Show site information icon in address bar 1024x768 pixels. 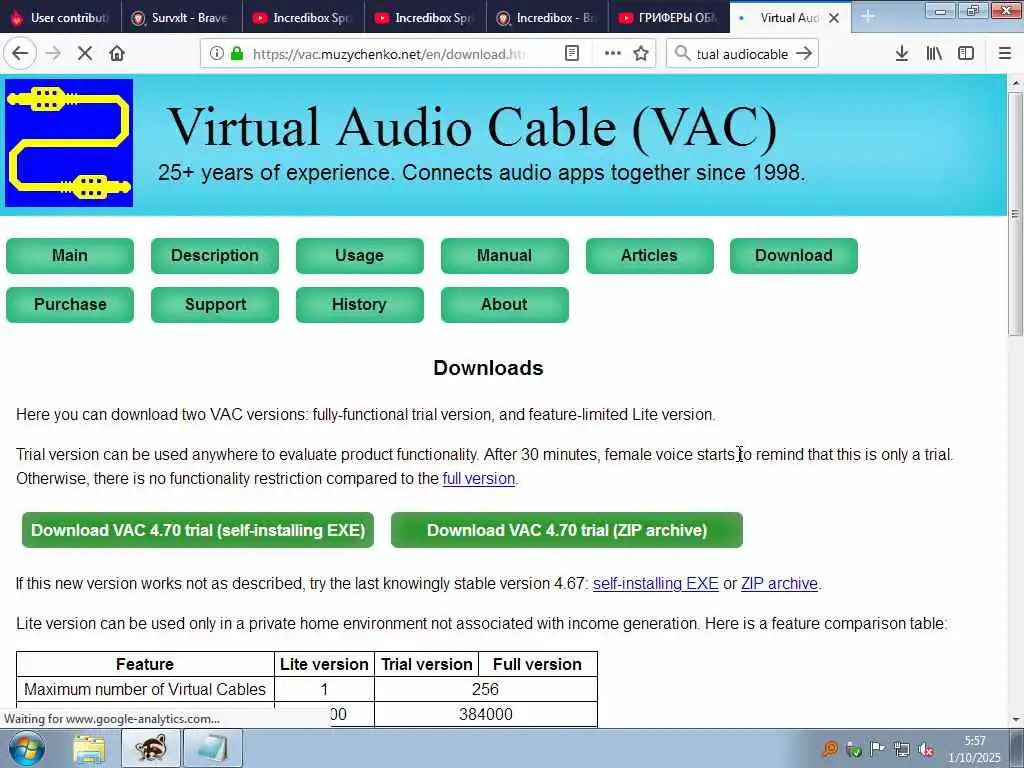point(216,54)
